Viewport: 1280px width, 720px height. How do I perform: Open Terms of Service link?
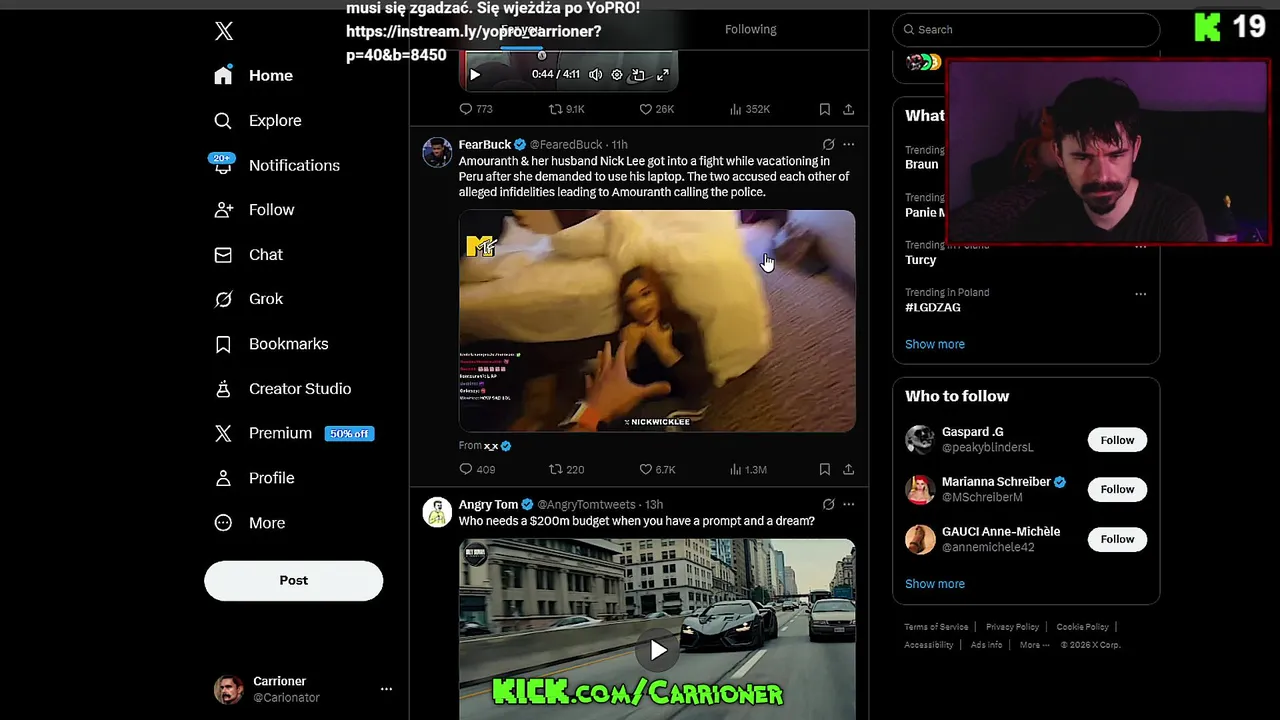click(x=936, y=627)
